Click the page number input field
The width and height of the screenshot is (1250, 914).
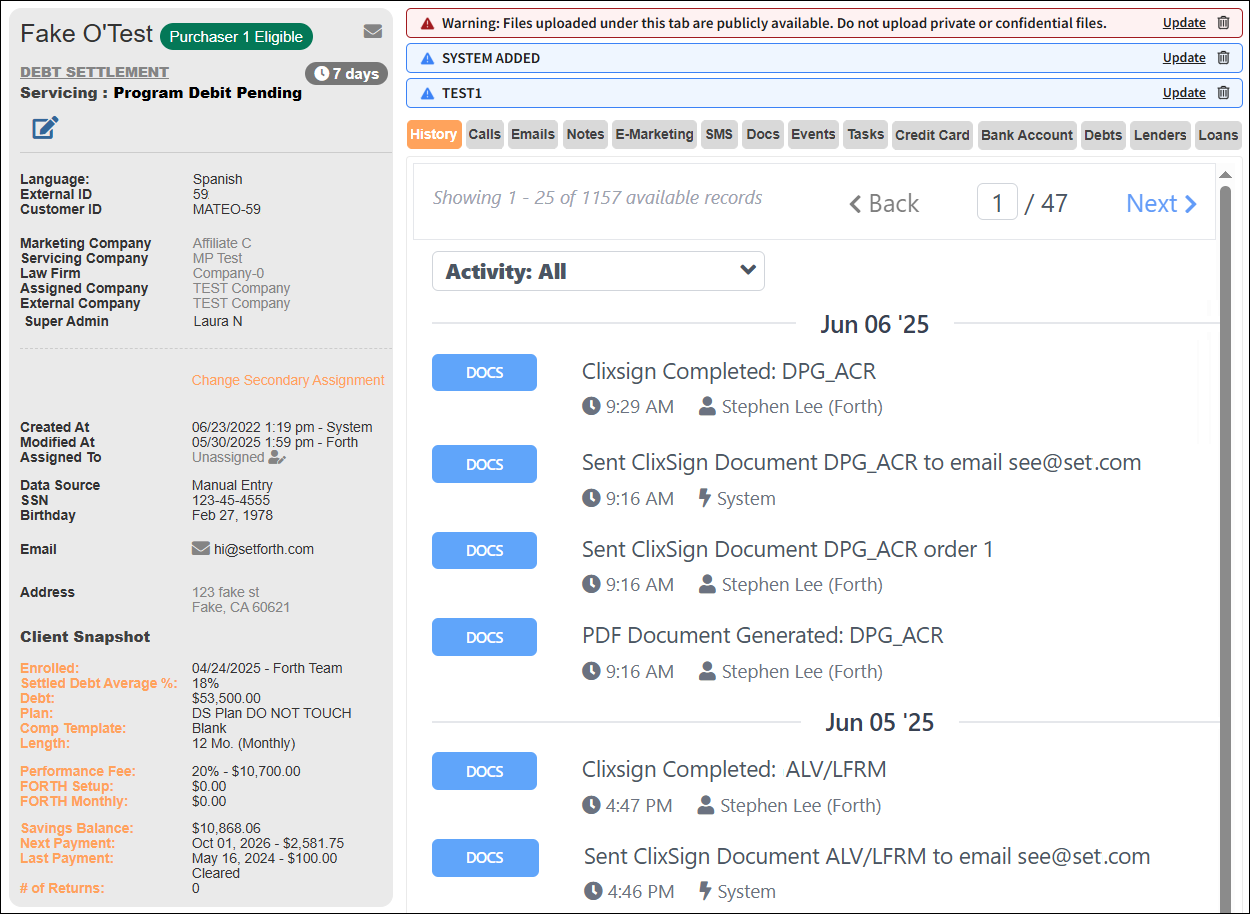(x=997, y=203)
